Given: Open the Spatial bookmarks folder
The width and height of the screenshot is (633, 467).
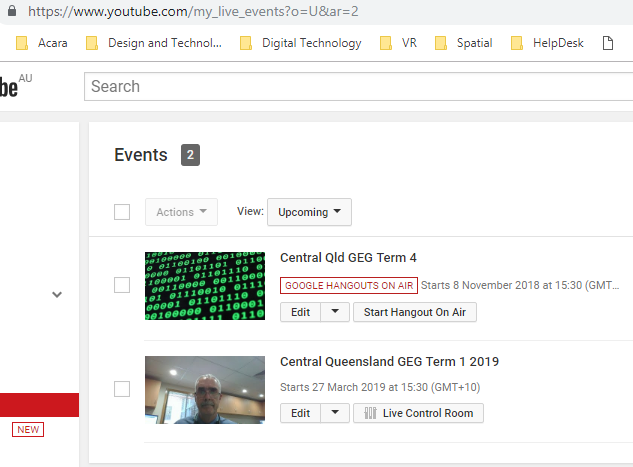Looking at the screenshot, I should point(463,43).
